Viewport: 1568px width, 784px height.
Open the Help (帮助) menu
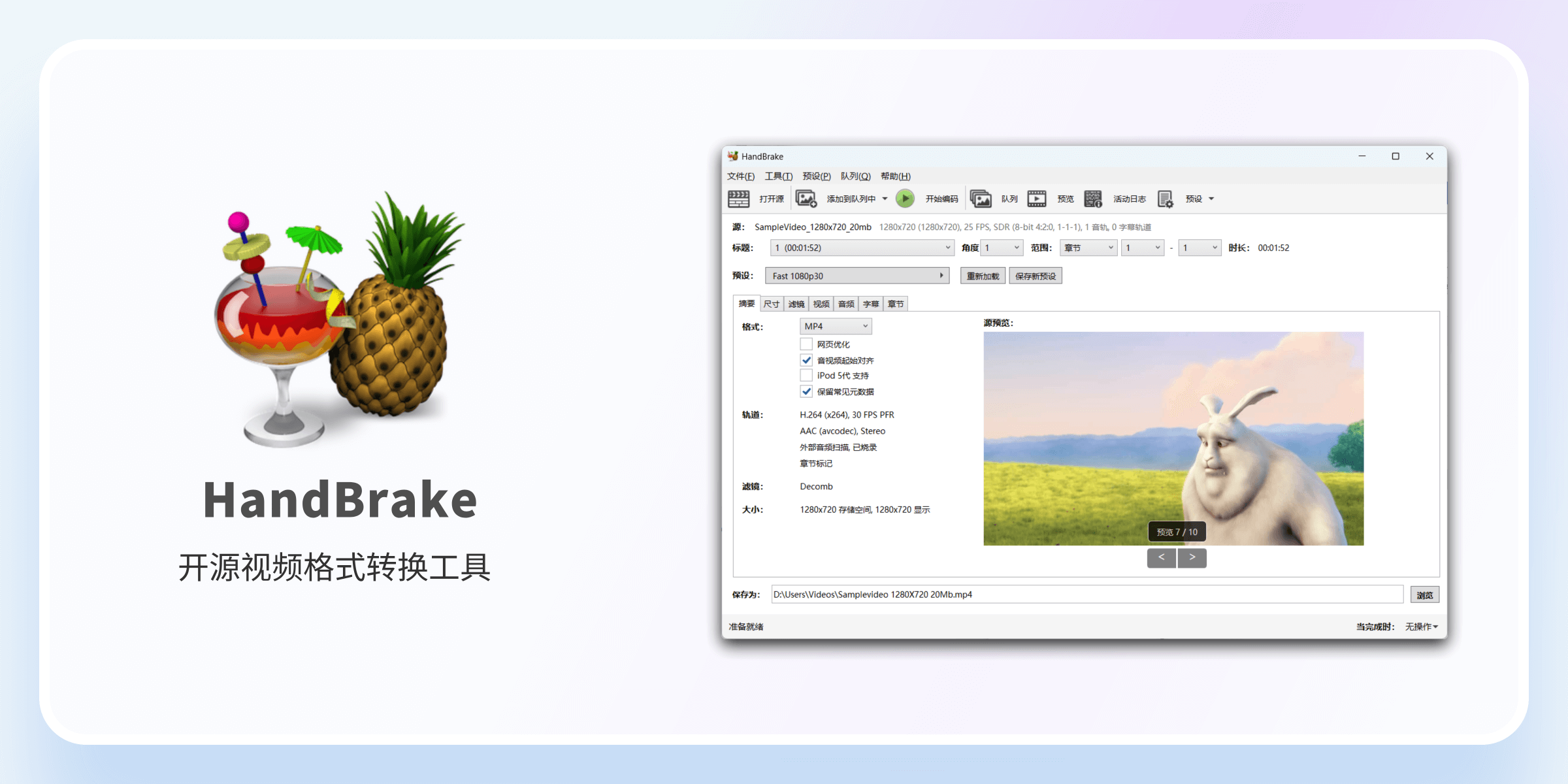(896, 176)
